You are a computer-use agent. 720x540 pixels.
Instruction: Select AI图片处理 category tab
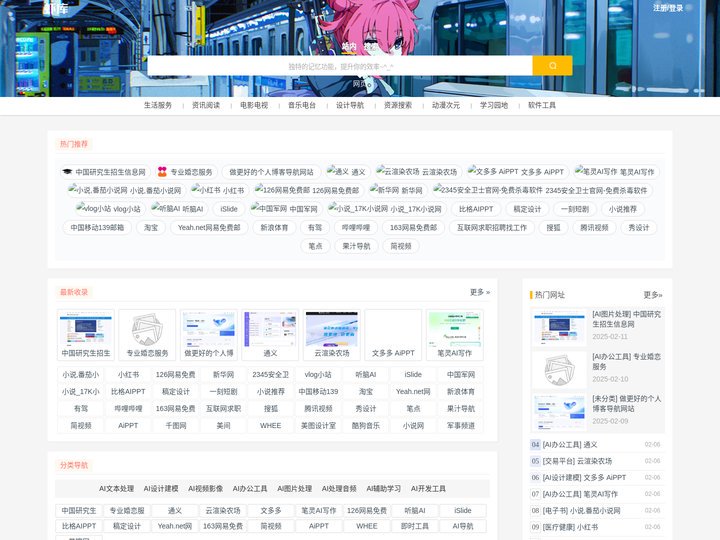294,489
